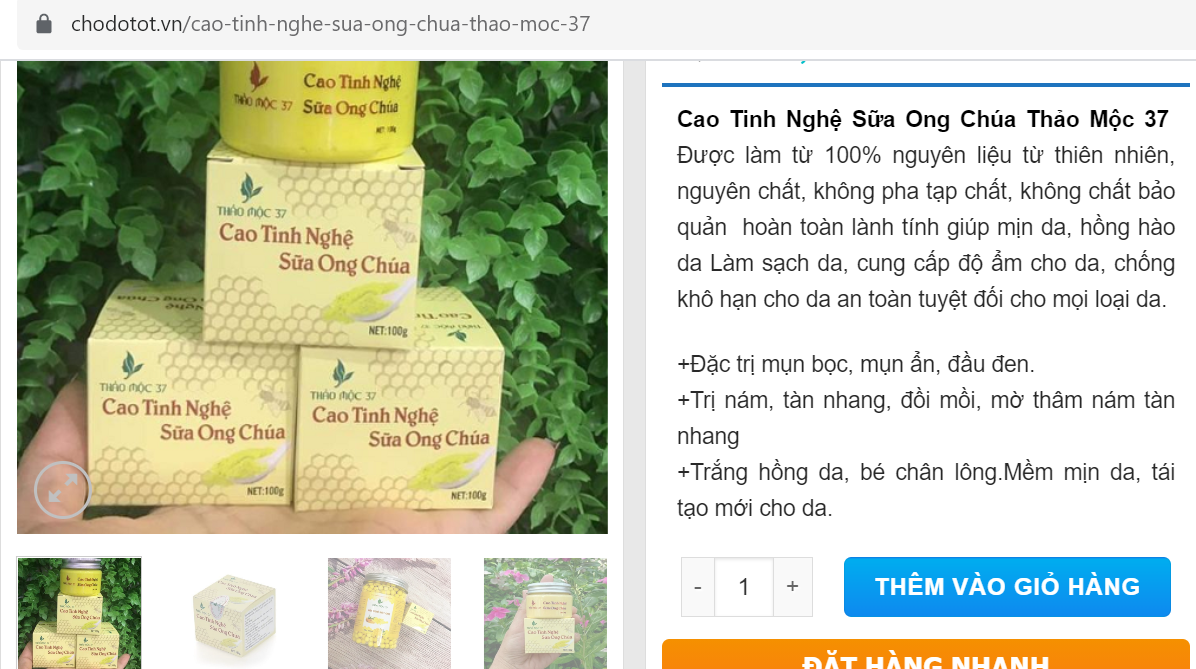Select the yellow pill jar thumbnail
This screenshot has width=1196, height=669.
pos(390,613)
